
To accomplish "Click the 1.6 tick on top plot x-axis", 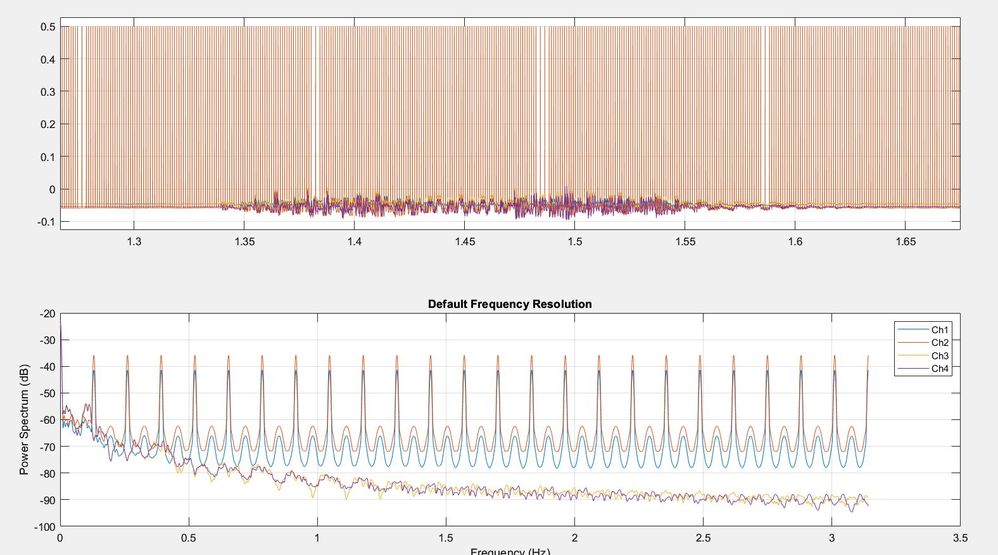I will pyautogui.click(x=795, y=242).
